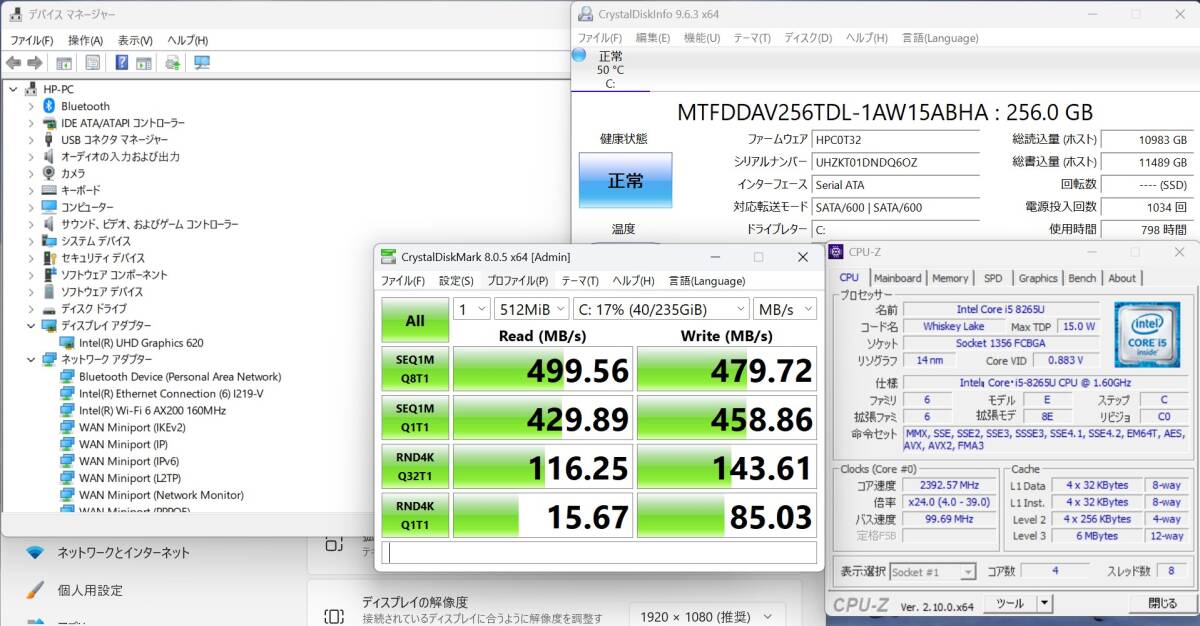Click the disk drive (ディスク ドライブ) icon

48,309
